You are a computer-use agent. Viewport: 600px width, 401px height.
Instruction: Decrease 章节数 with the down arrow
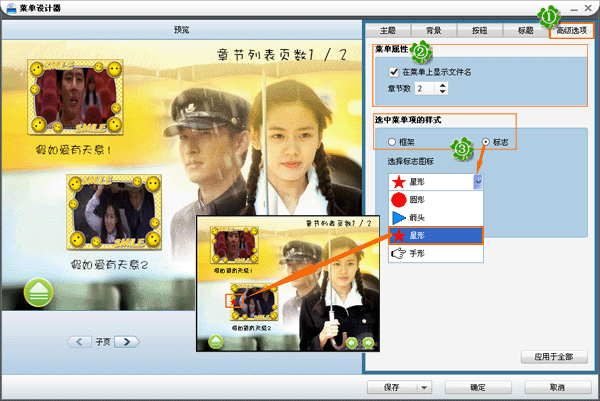(443, 91)
